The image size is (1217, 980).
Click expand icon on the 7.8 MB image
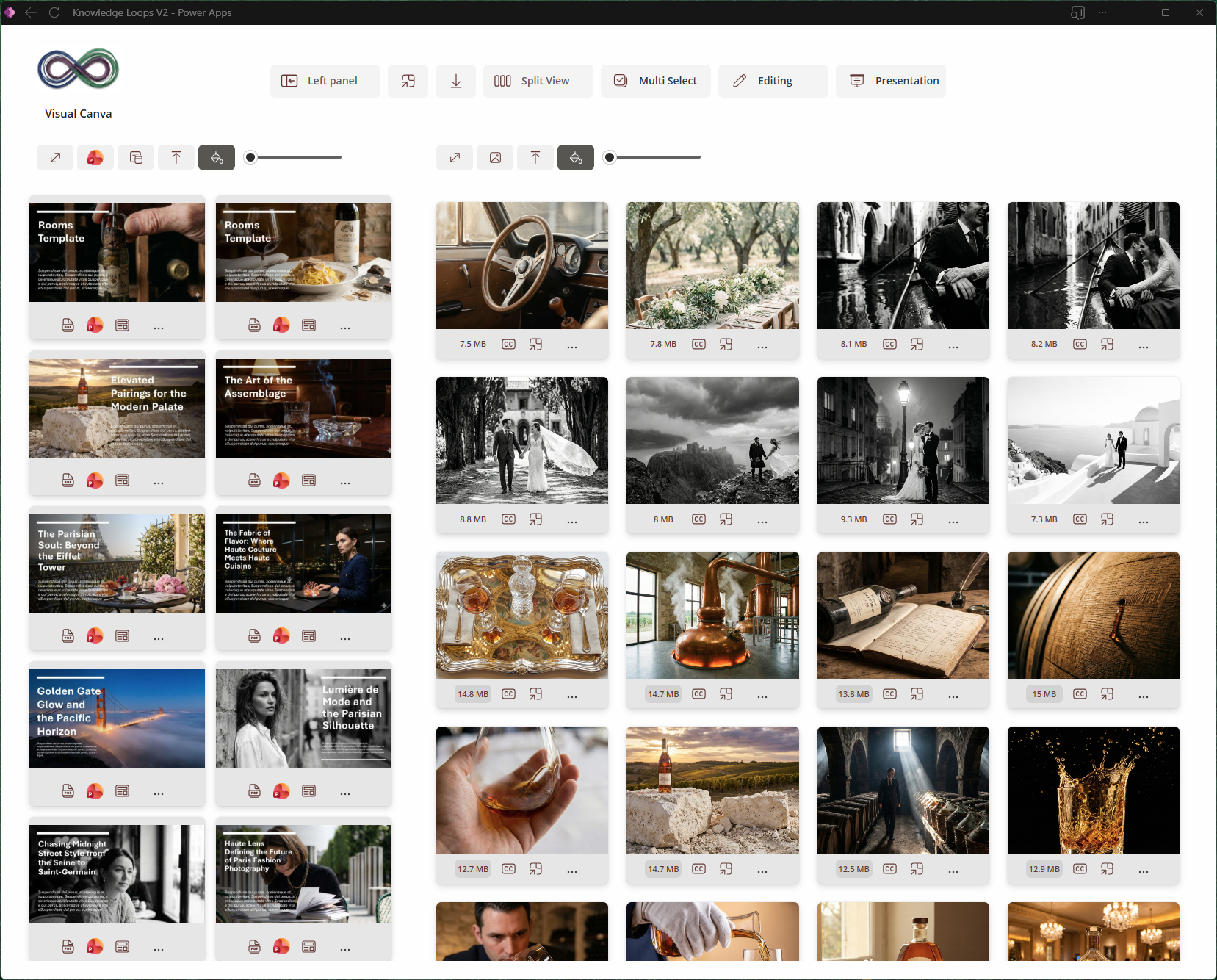[726, 344]
